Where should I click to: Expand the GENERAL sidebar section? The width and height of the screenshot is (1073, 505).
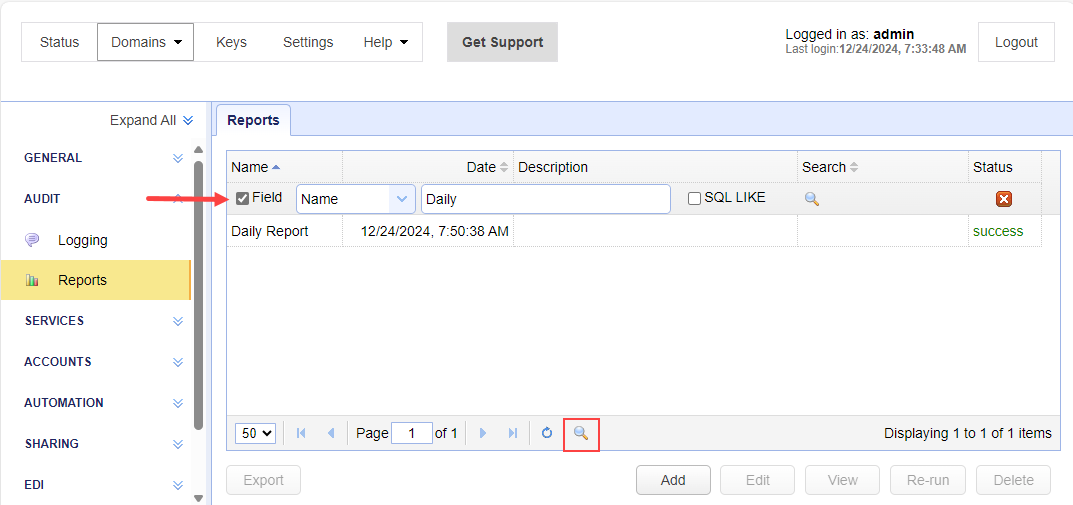[x=177, y=158]
